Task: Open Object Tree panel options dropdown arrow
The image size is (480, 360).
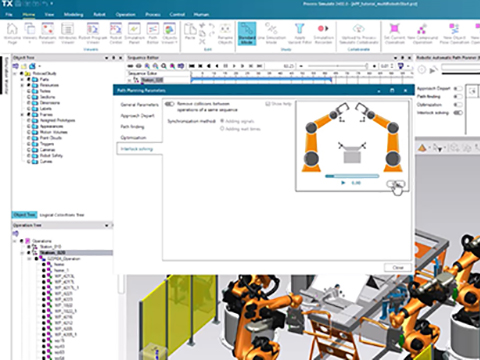Action: [x=107, y=58]
